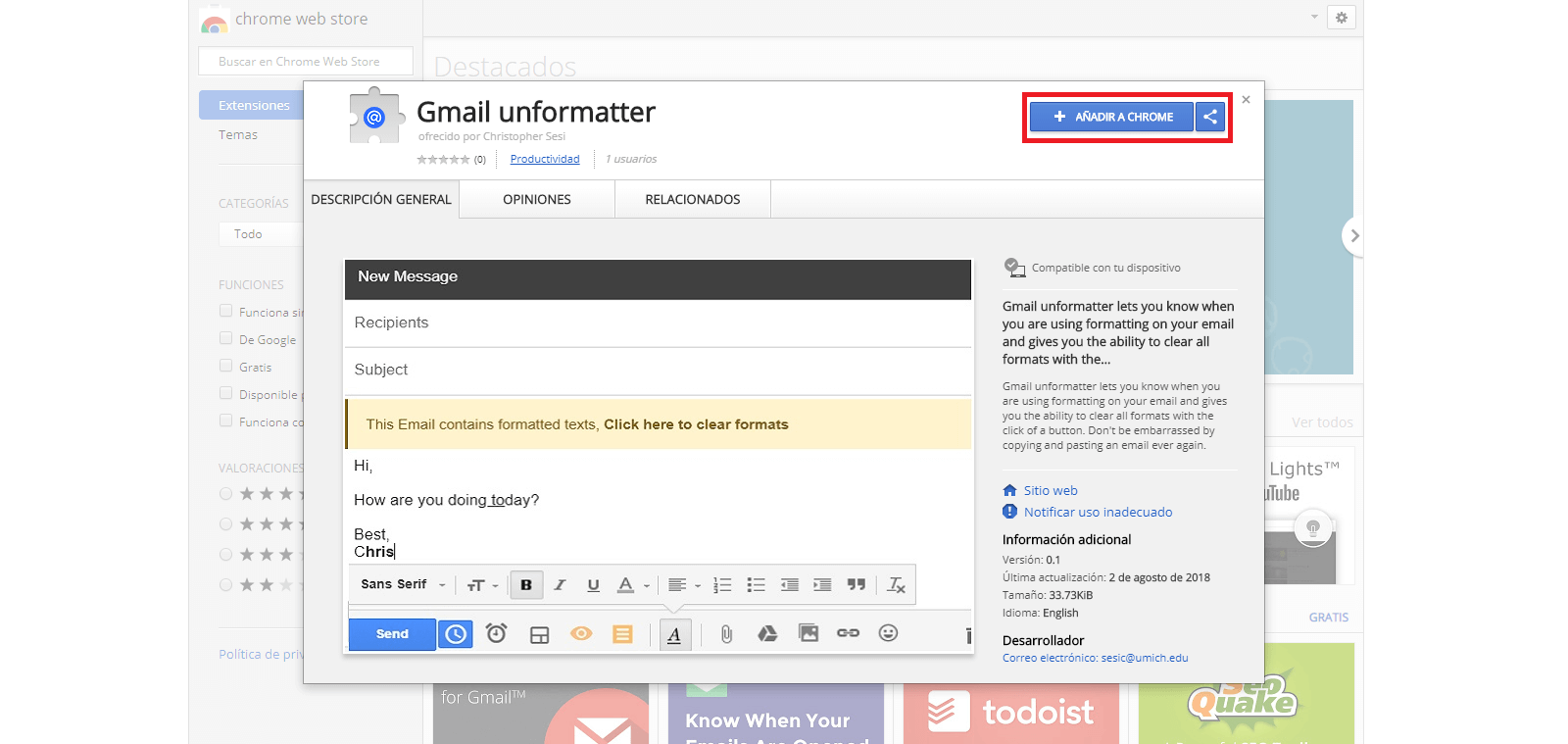This screenshot has width=1568, height=744.
Task: Decrease indent in the message
Action: pyautogui.click(x=789, y=585)
